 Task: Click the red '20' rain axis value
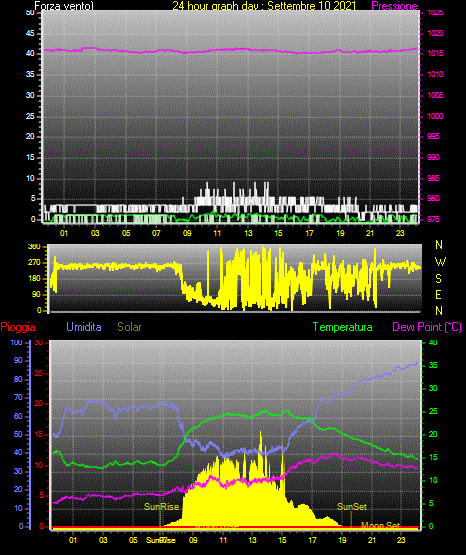39,404
